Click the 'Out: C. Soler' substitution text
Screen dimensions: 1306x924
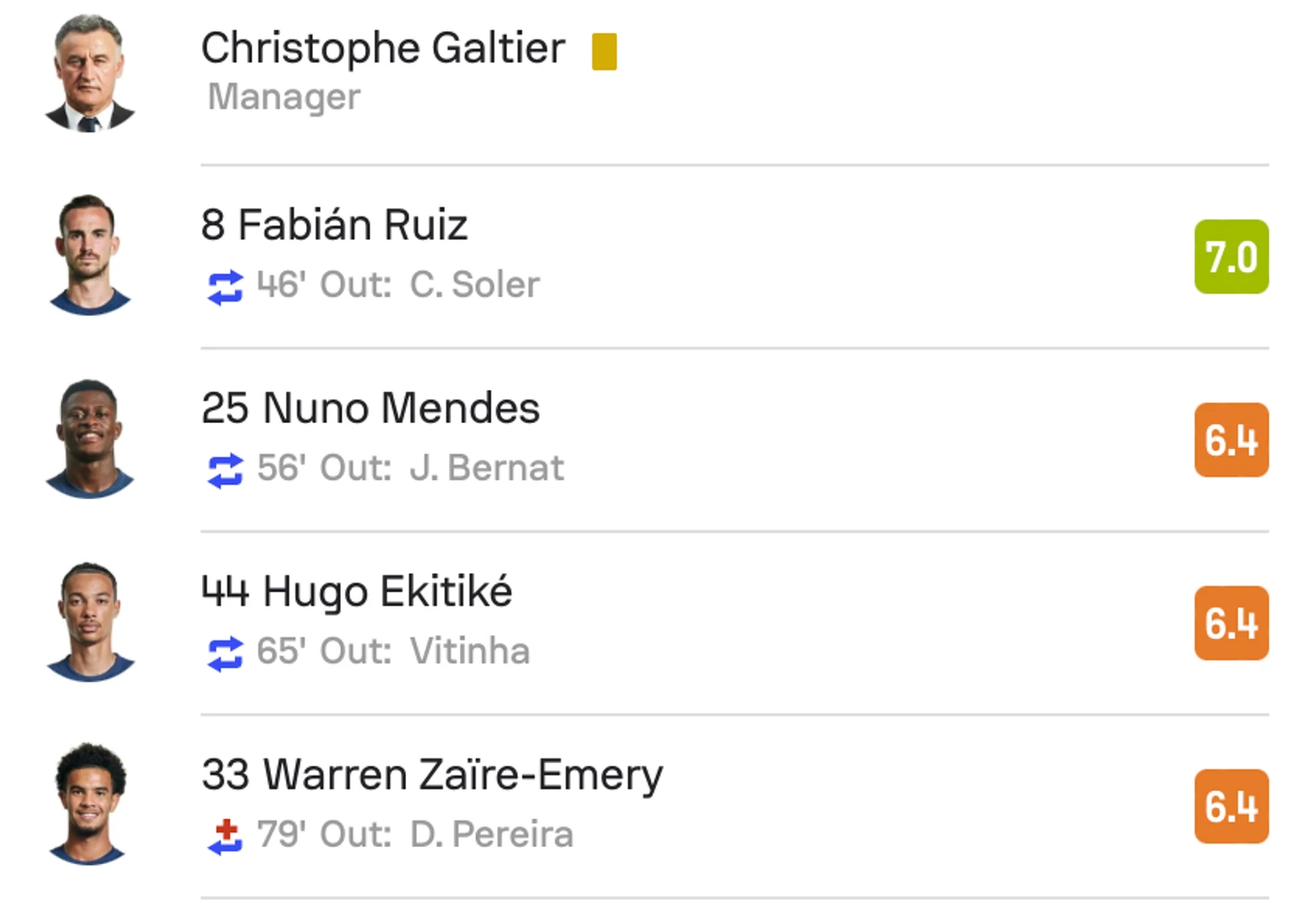[x=429, y=285]
